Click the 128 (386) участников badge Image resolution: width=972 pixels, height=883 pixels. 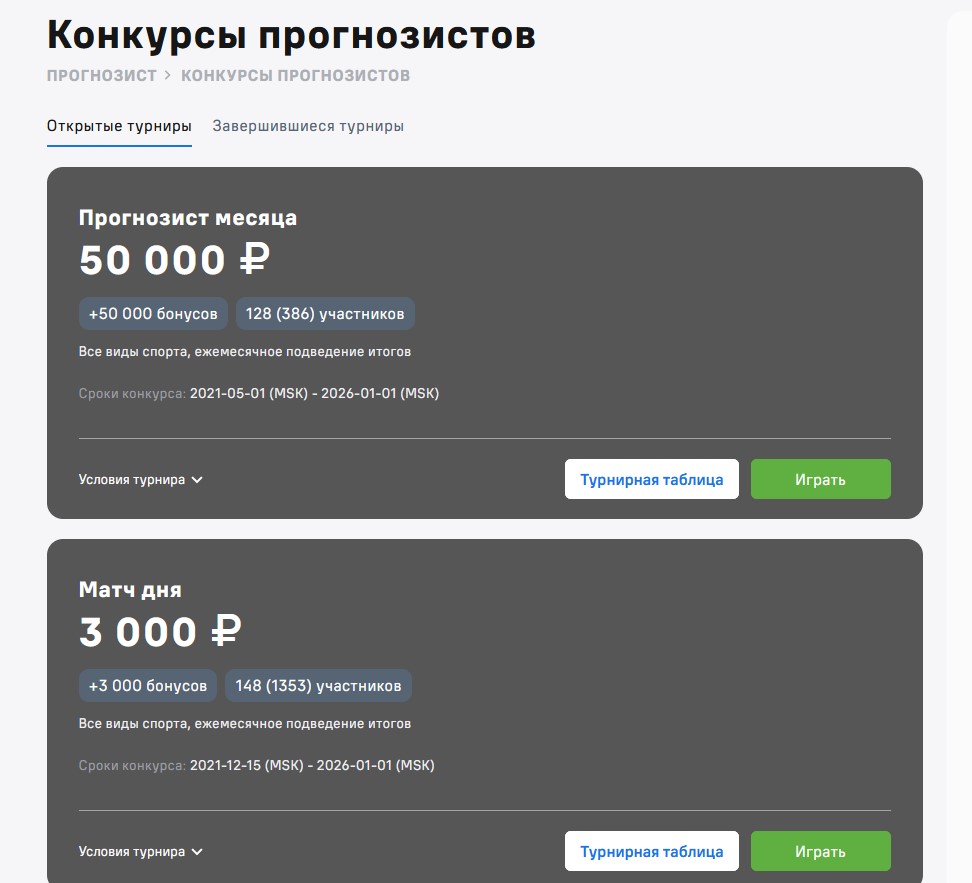pos(326,313)
